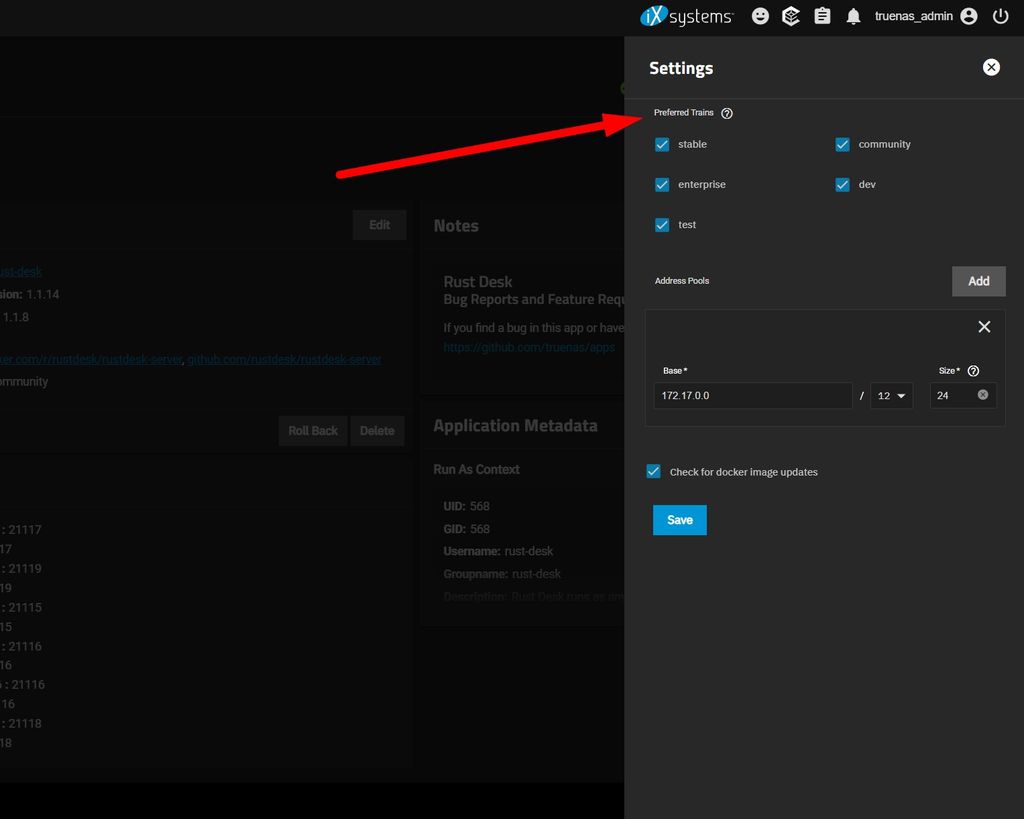Click the iXsystems logo
Screen dimensions: 1024x819
pyautogui.click(x=686, y=16)
